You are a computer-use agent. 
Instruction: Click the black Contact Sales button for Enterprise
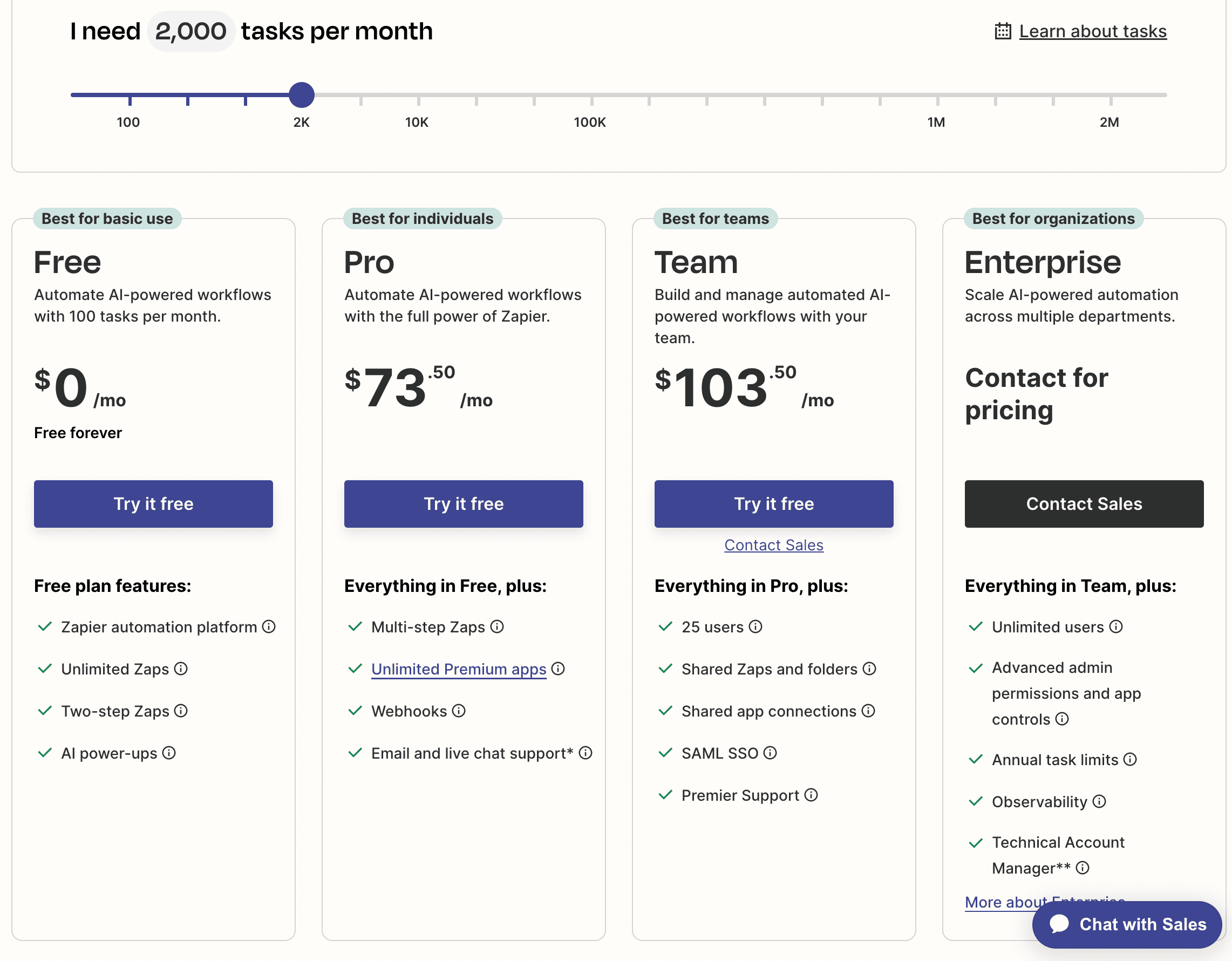(x=1084, y=503)
